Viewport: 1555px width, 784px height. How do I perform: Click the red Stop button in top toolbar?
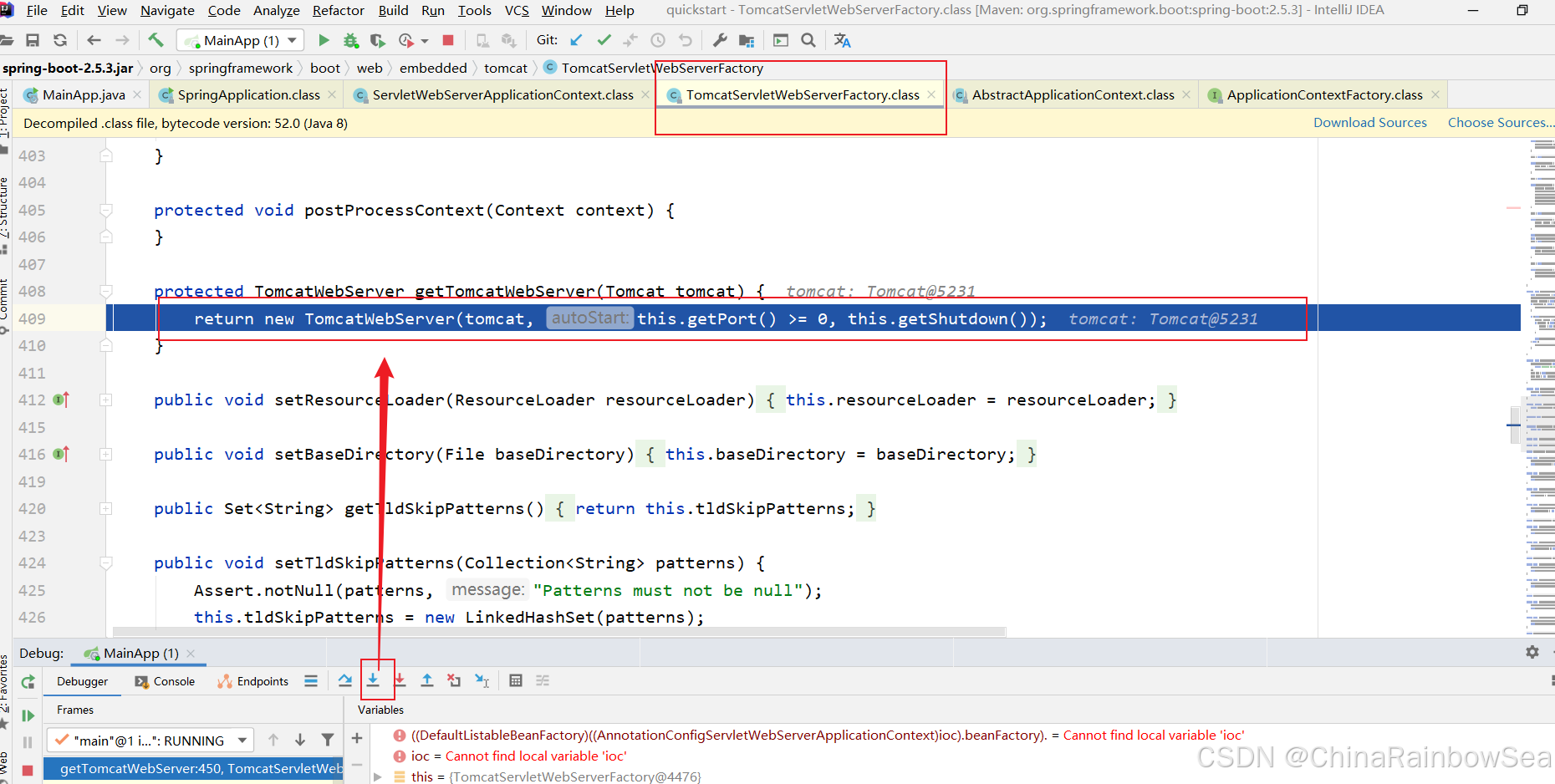(448, 40)
